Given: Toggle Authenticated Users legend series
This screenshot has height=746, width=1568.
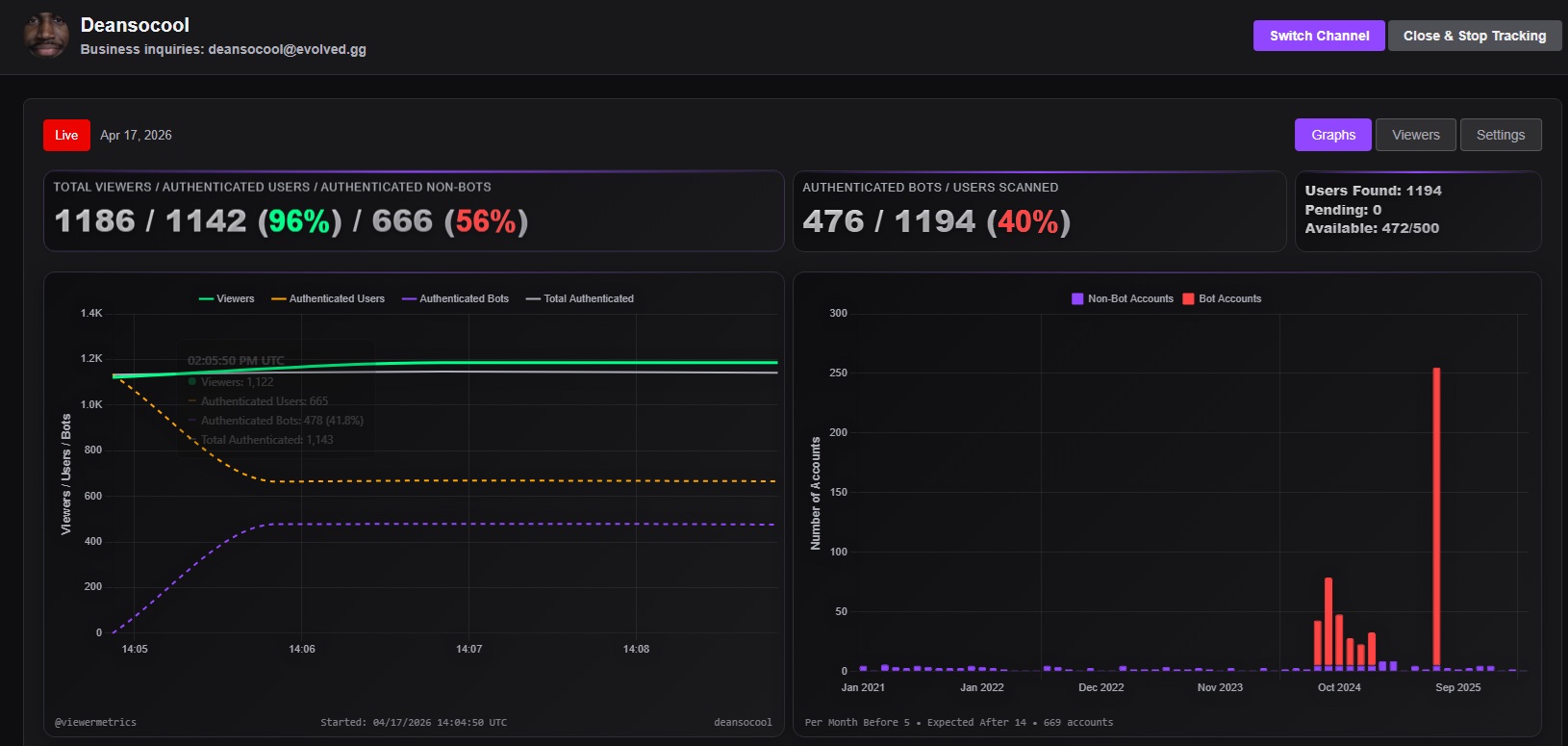Looking at the screenshot, I should (x=328, y=298).
